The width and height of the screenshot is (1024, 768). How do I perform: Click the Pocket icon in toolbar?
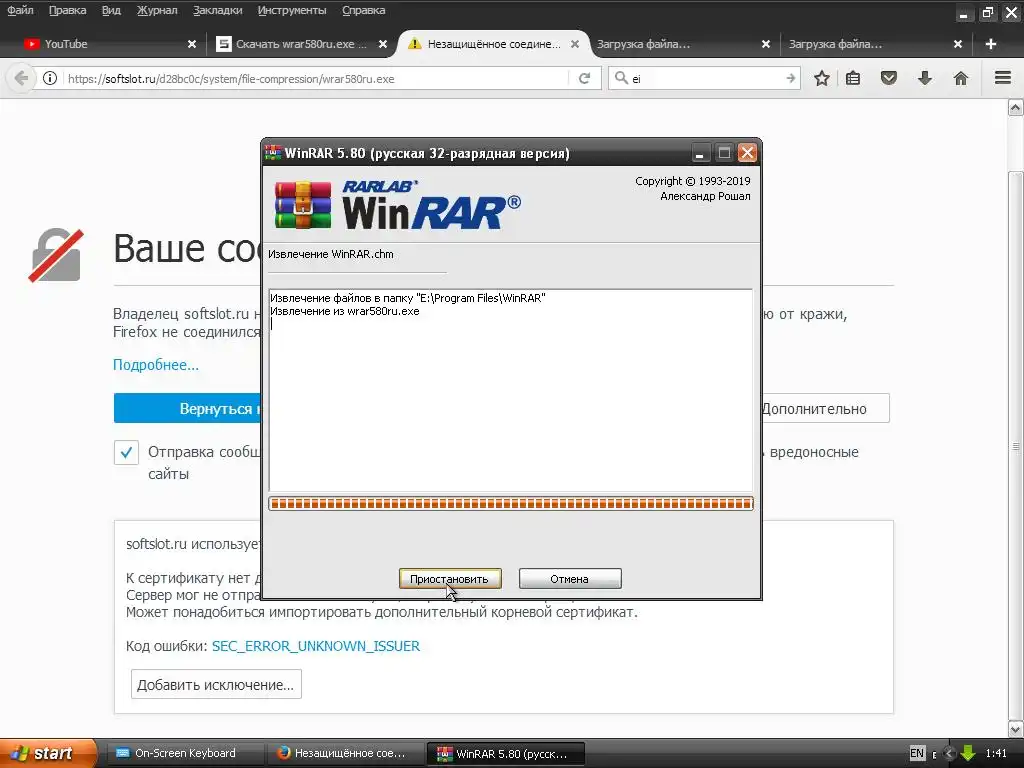tap(889, 78)
